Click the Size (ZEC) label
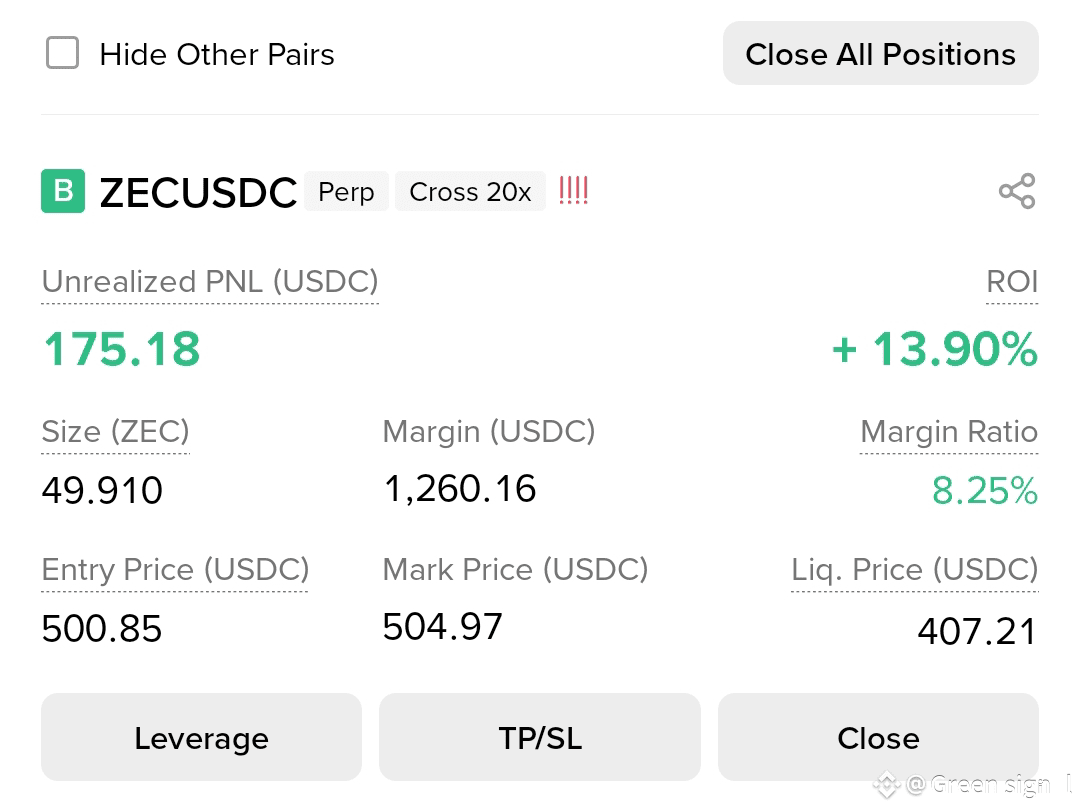Viewport: 1080px width, 810px height. coord(115,432)
